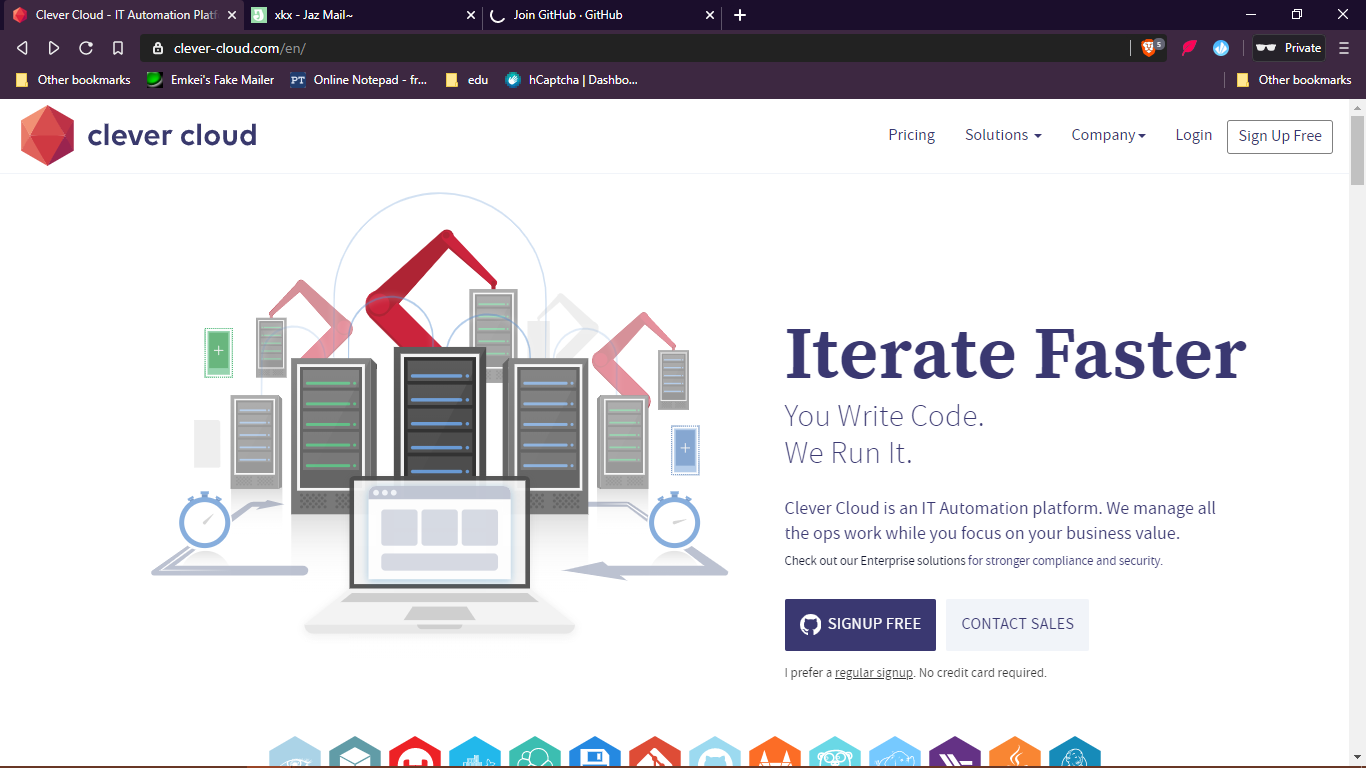
Task: Click the CONTACT SALES button
Action: [x=1017, y=624]
